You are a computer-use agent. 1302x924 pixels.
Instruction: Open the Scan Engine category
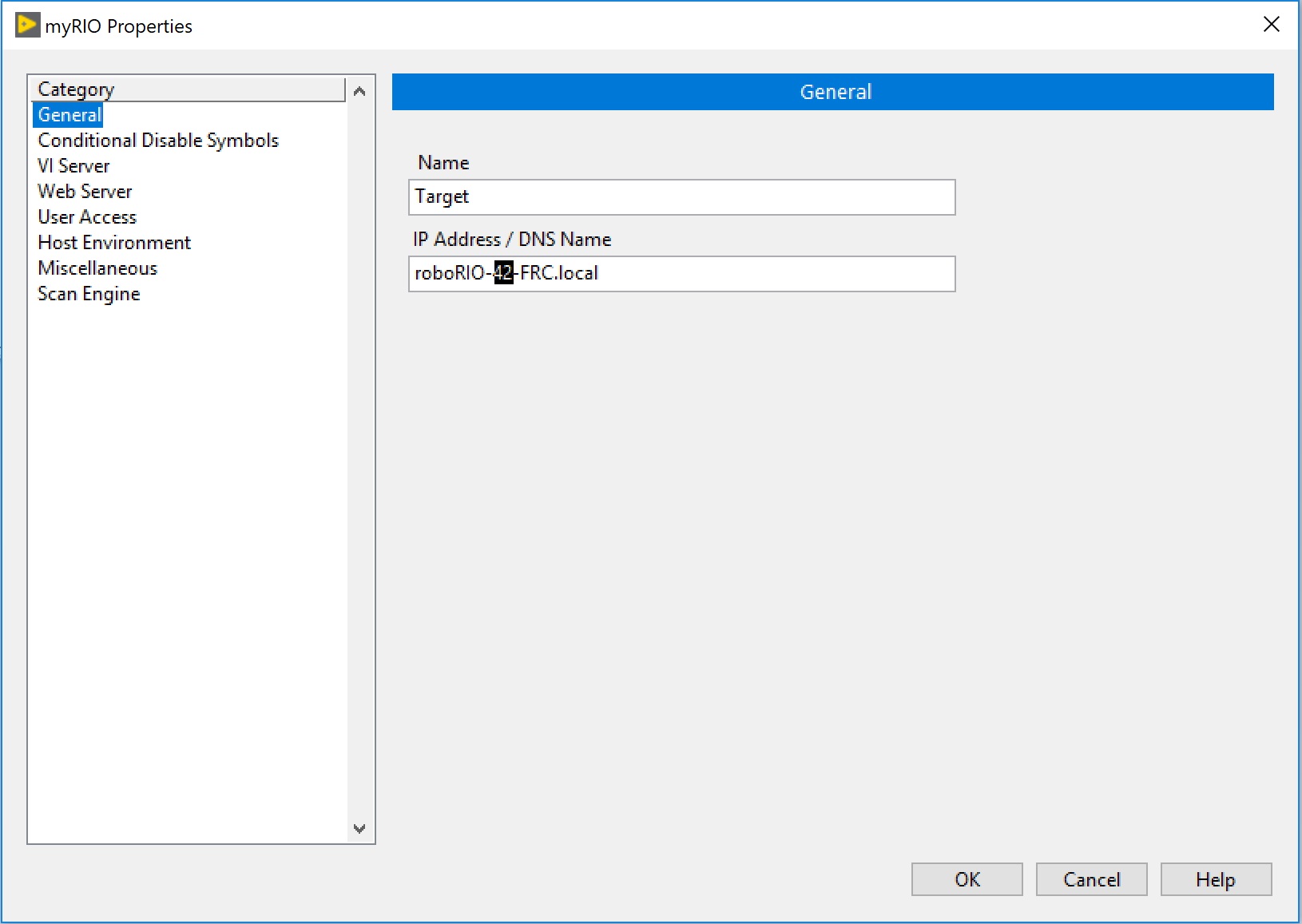point(89,294)
